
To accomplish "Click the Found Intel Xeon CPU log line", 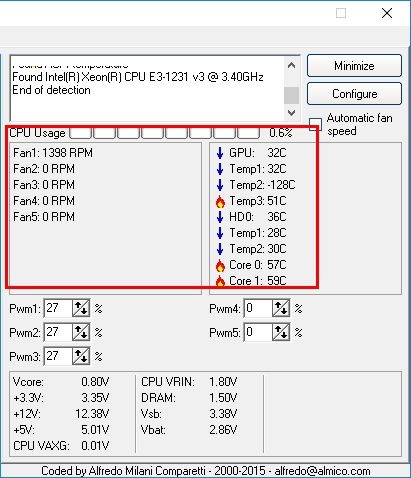I will coord(138,77).
